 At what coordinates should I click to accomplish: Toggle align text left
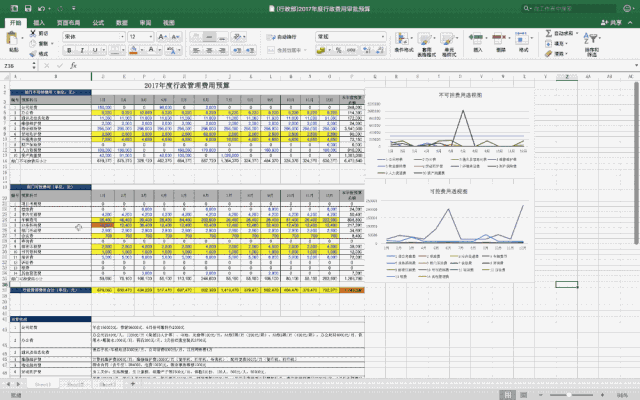[196, 50]
